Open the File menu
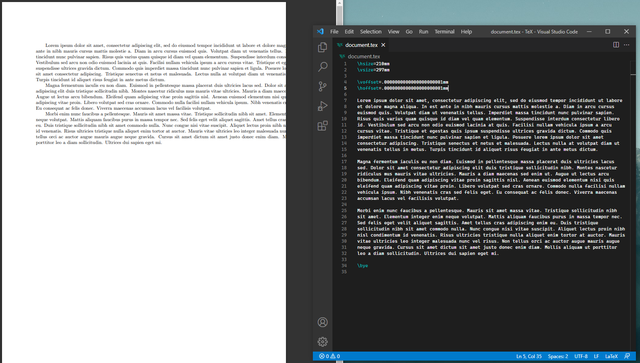Viewport: 640px width, 363px height. coord(334,31)
